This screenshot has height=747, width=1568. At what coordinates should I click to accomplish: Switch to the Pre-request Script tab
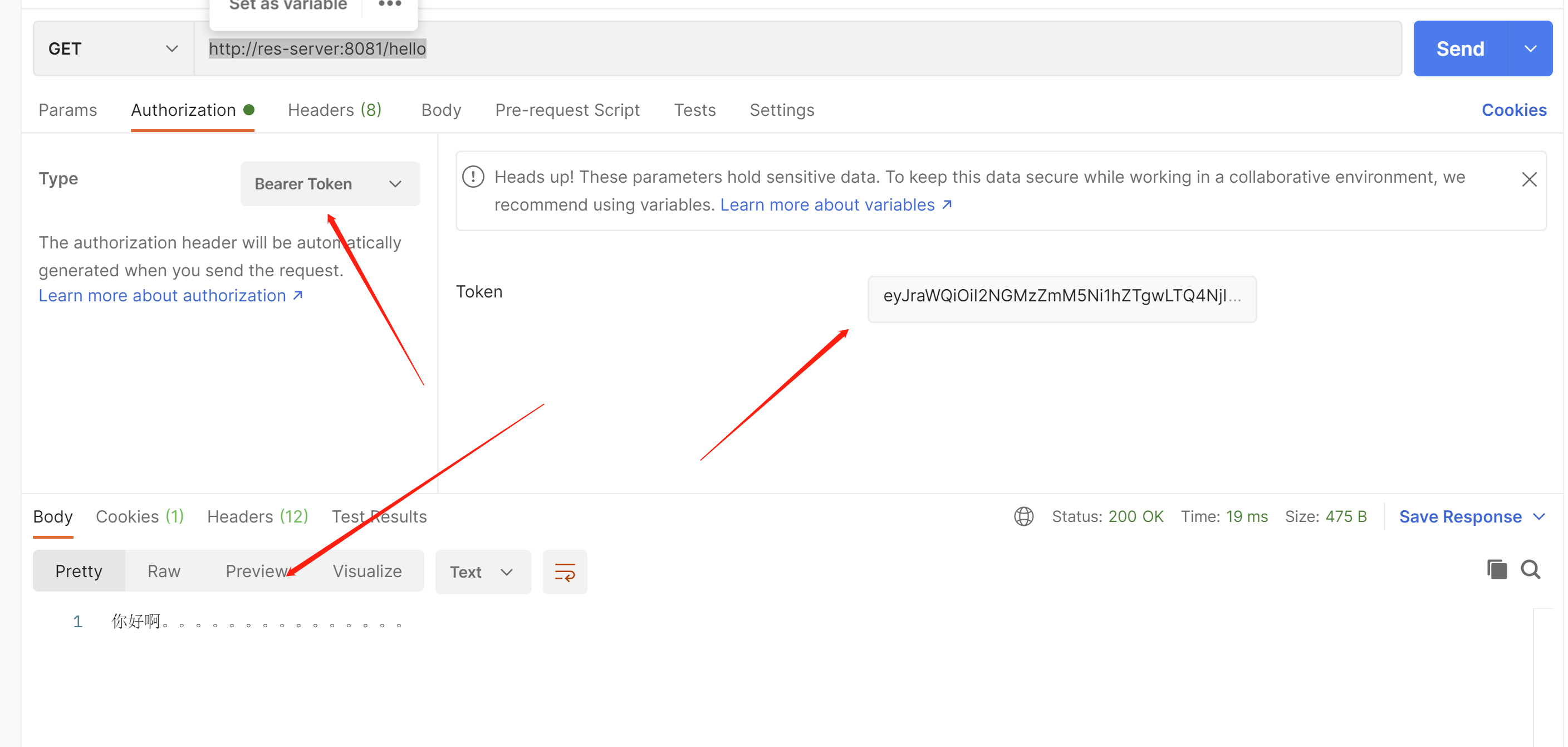coord(567,110)
